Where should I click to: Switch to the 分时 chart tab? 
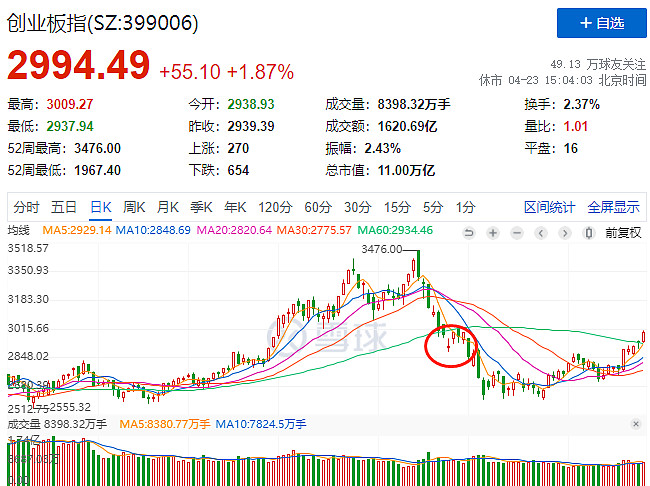pyautogui.click(x=26, y=207)
